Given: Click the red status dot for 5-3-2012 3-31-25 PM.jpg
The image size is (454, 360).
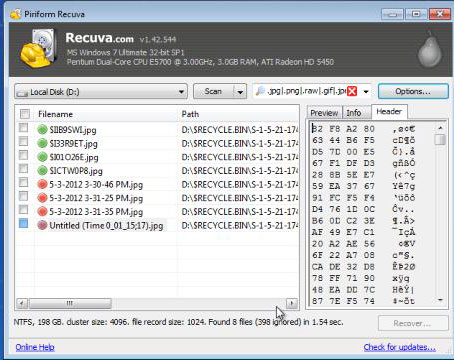Looking at the screenshot, I should click(42, 198).
